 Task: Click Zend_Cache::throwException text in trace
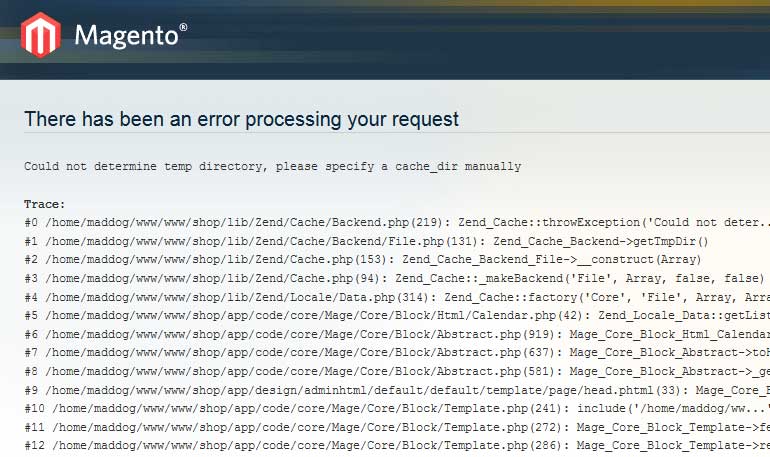coord(549,222)
